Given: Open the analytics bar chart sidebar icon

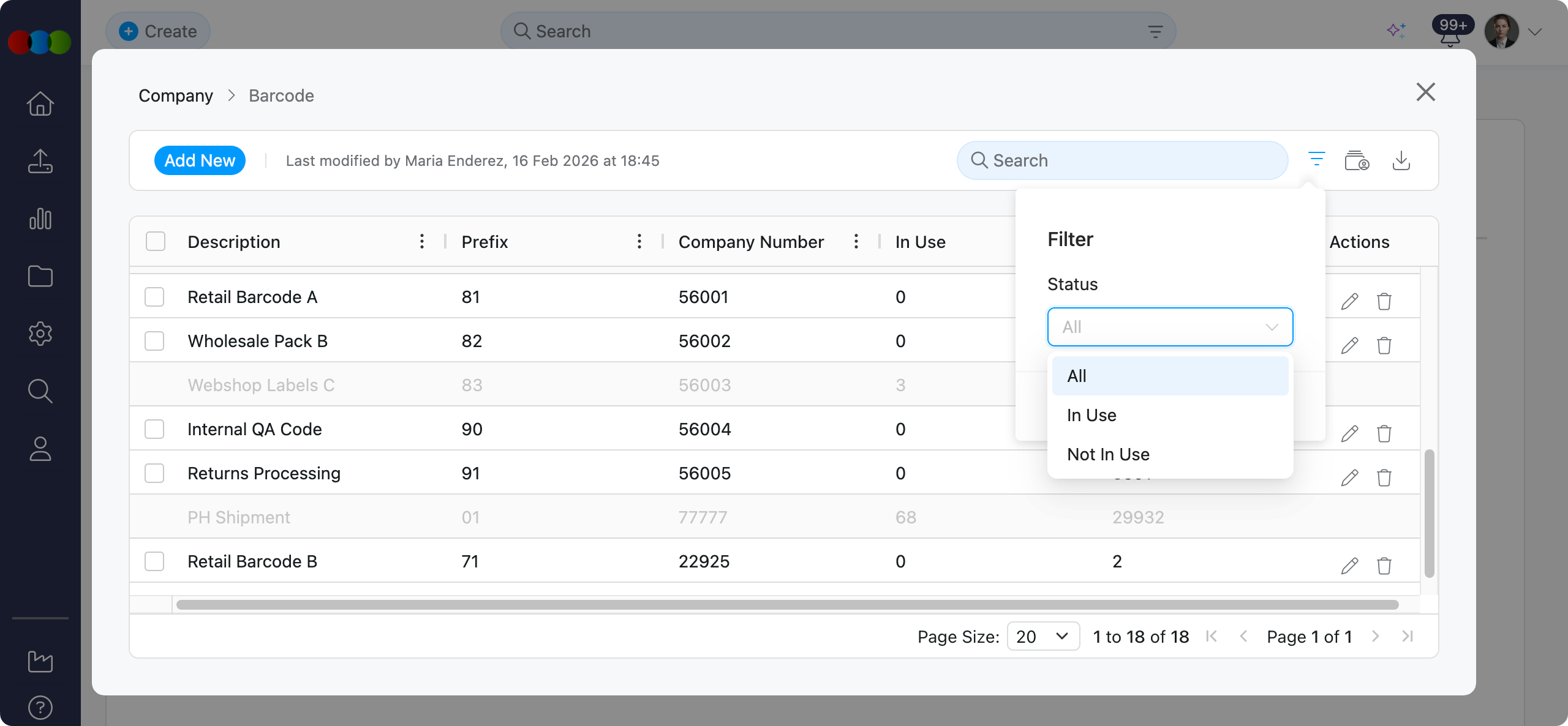Looking at the screenshot, I should tap(40, 219).
